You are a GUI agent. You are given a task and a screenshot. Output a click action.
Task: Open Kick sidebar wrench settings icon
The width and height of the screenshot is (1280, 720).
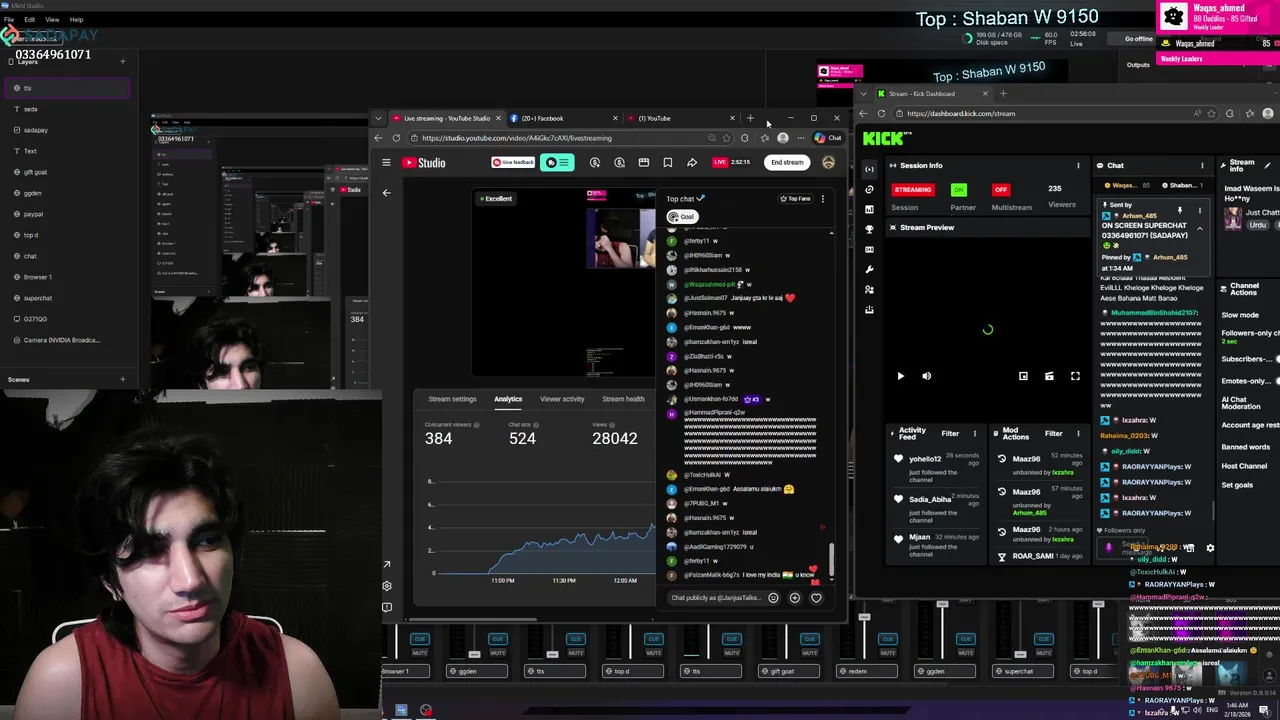869,269
